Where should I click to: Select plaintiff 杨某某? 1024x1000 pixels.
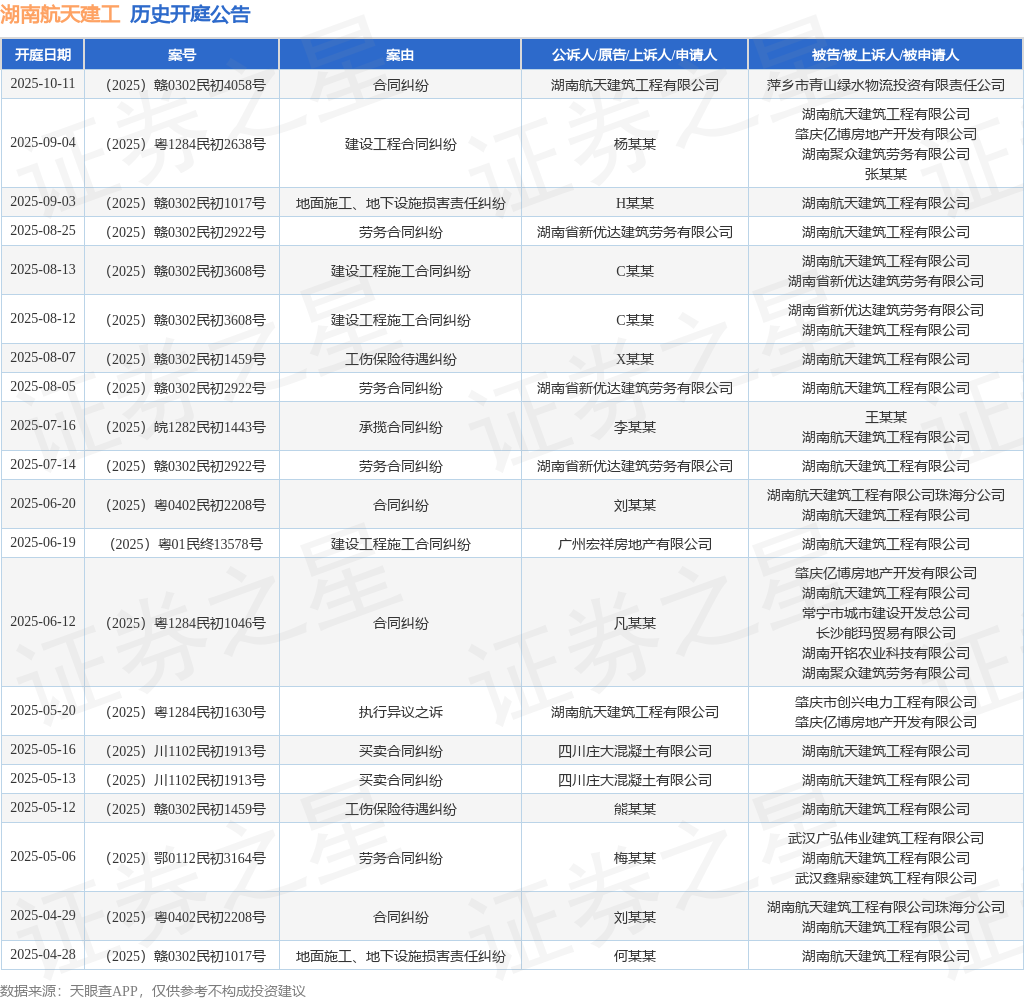click(634, 144)
